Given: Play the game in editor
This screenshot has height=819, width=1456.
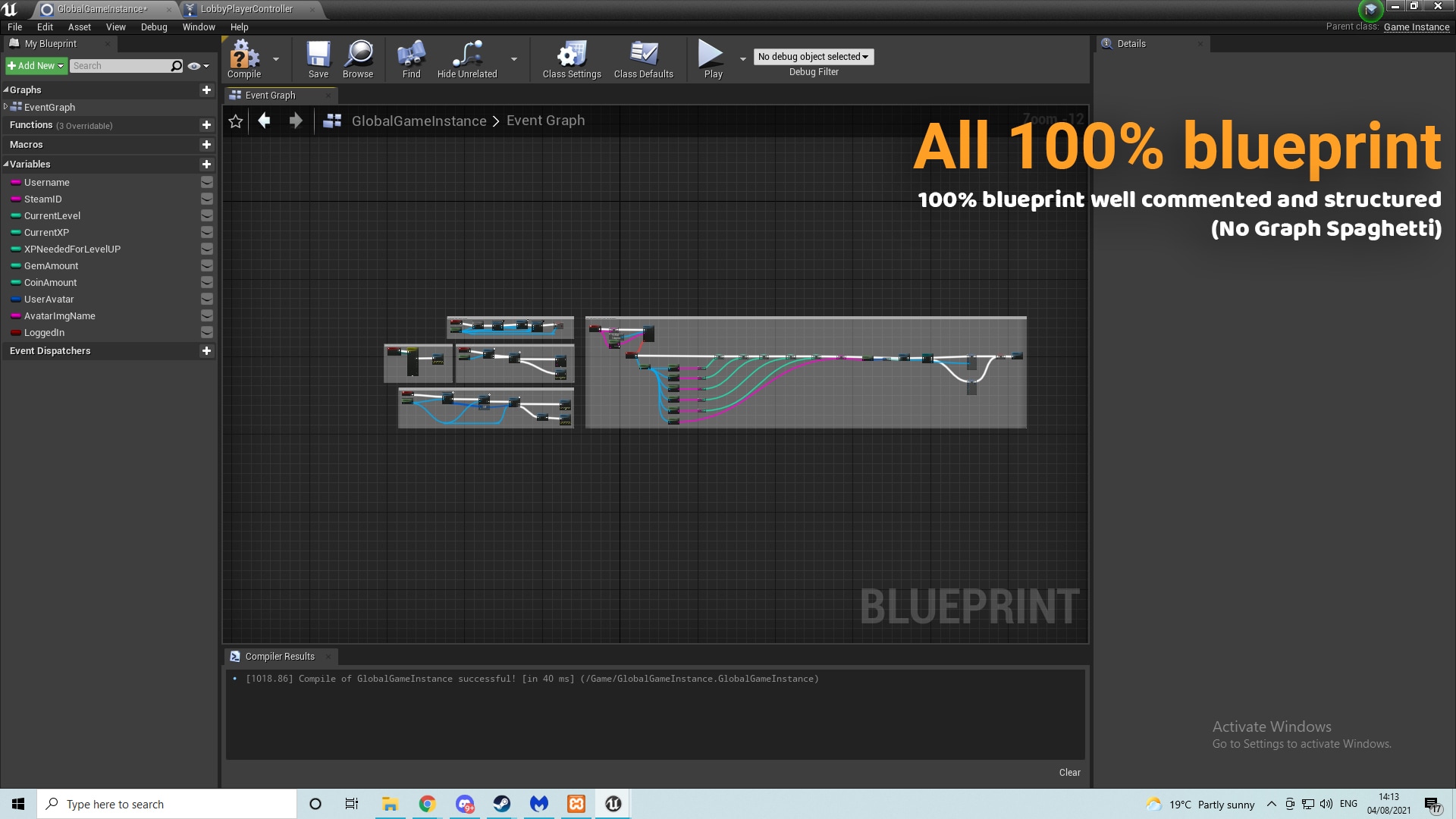Looking at the screenshot, I should point(713,59).
